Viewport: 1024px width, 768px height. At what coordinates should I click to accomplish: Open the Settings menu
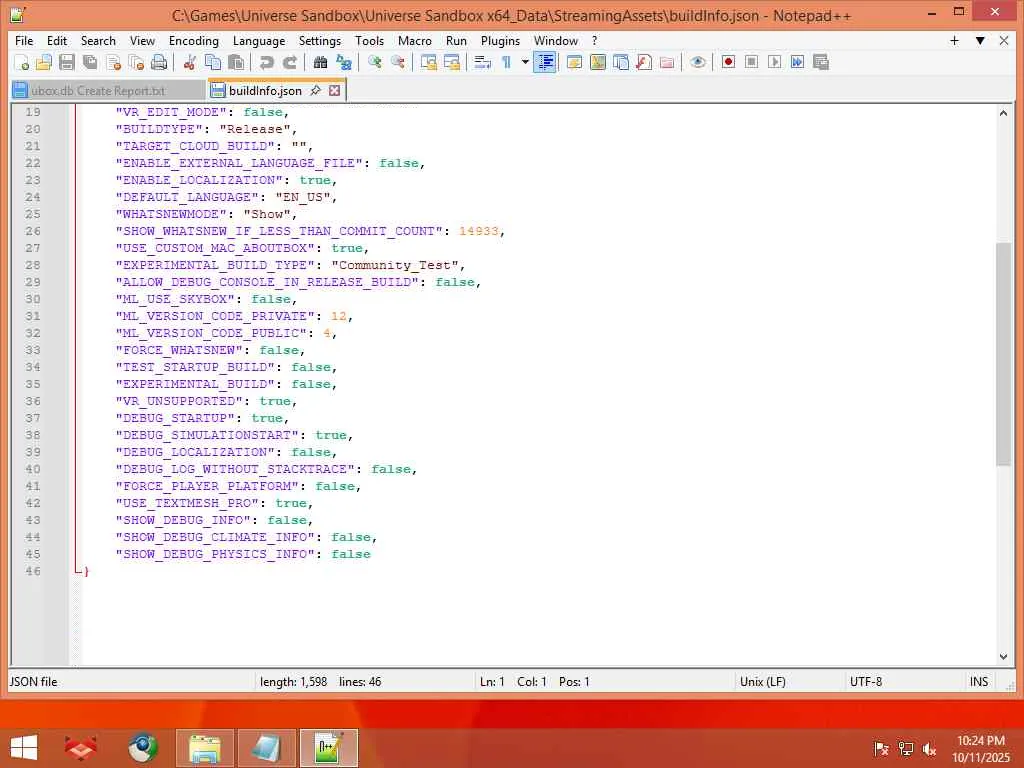point(319,40)
